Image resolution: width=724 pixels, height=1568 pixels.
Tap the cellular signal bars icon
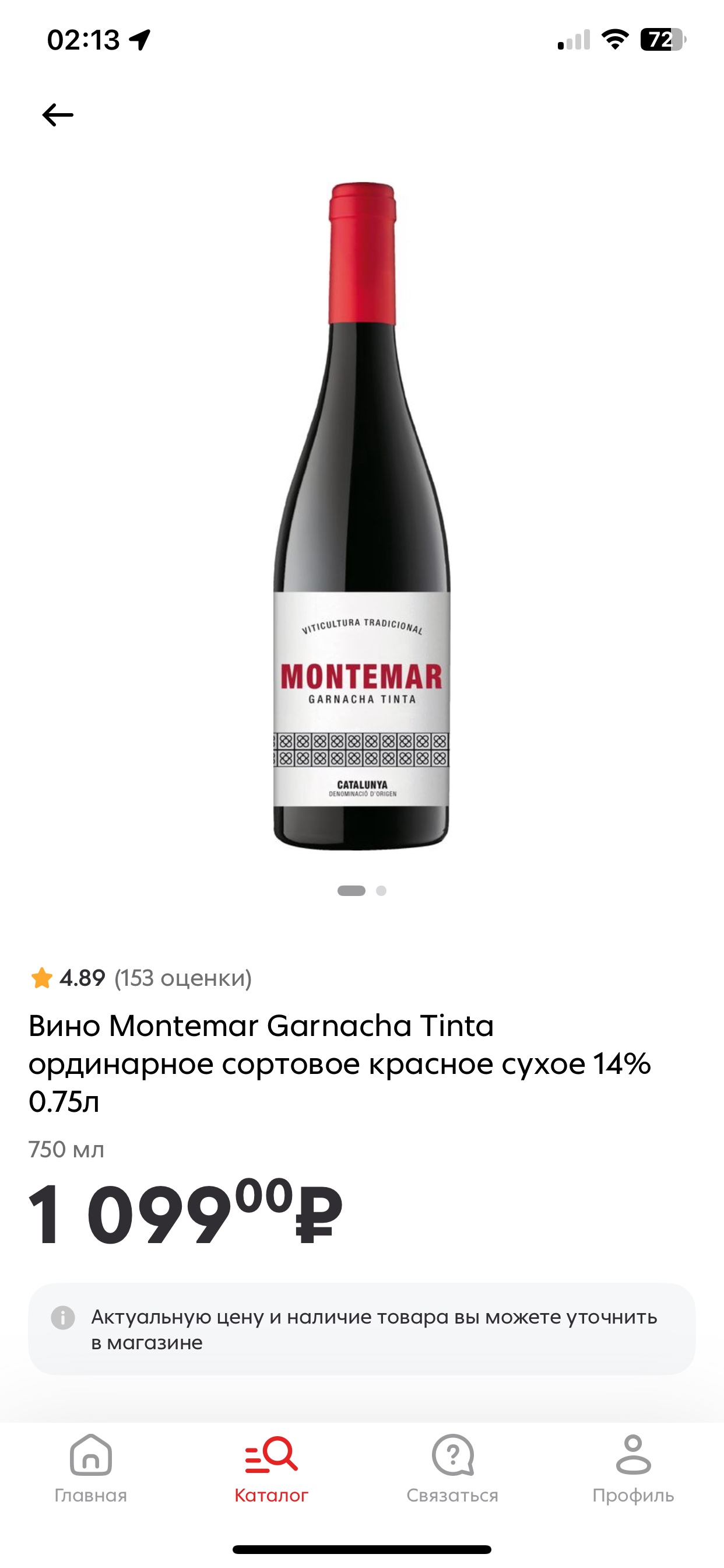pos(574,40)
